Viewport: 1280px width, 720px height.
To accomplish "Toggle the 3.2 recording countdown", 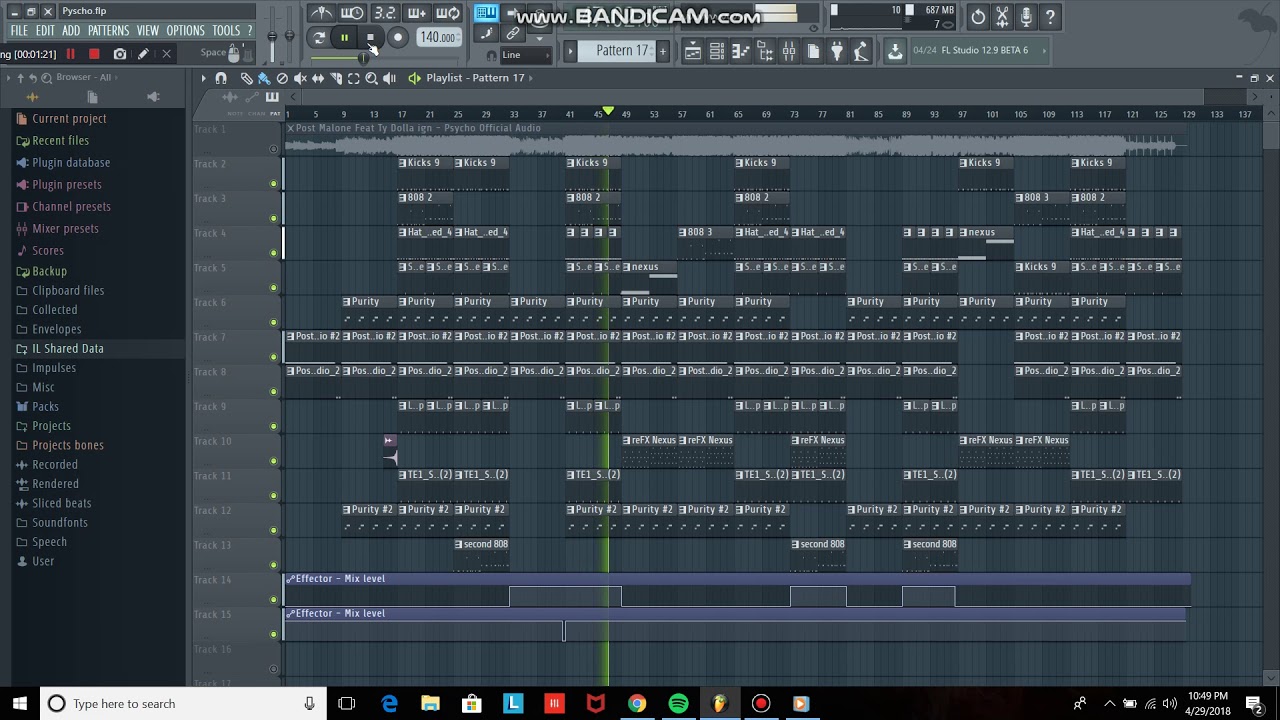I will pos(384,13).
